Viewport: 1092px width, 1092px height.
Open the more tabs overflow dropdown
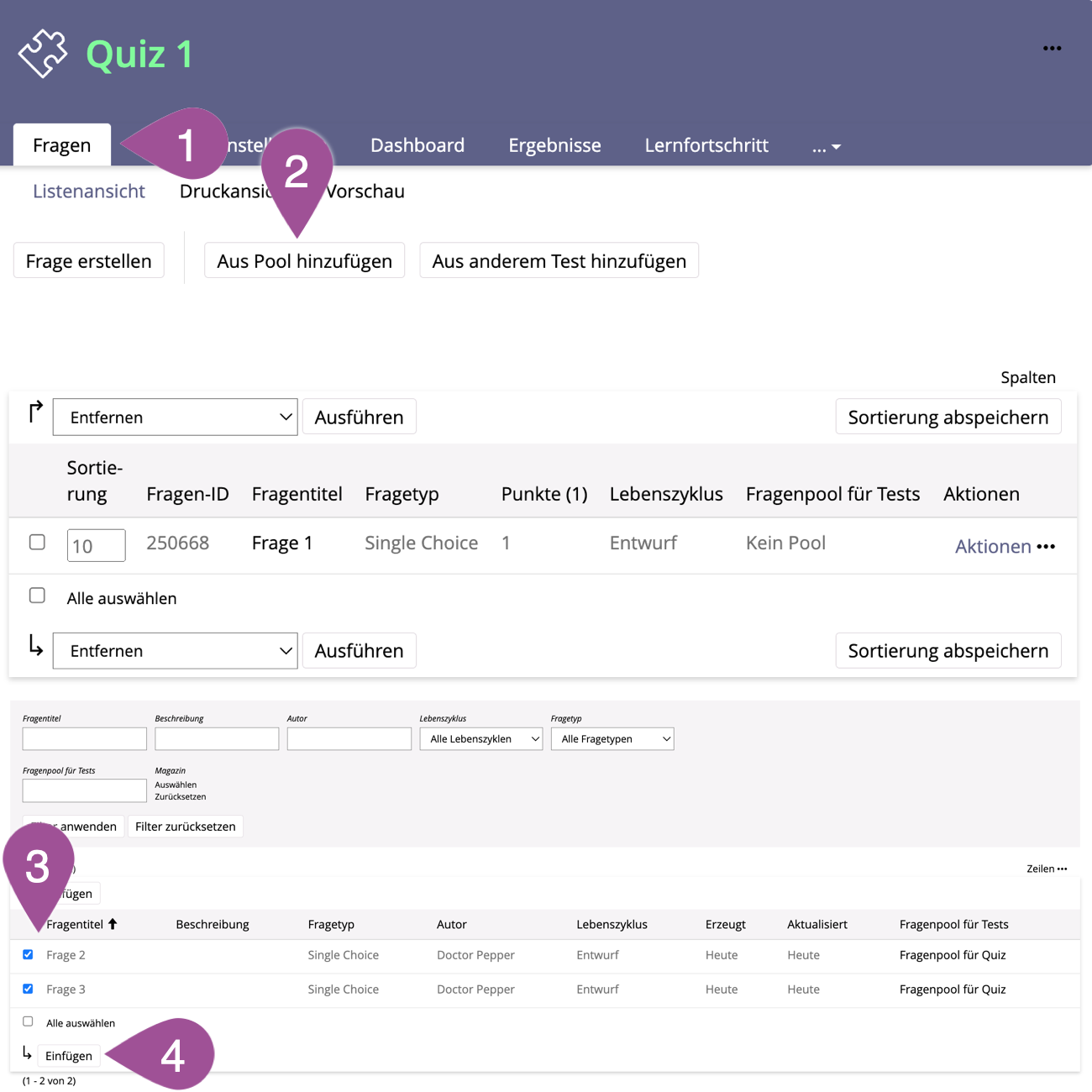[x=827, y=146]
